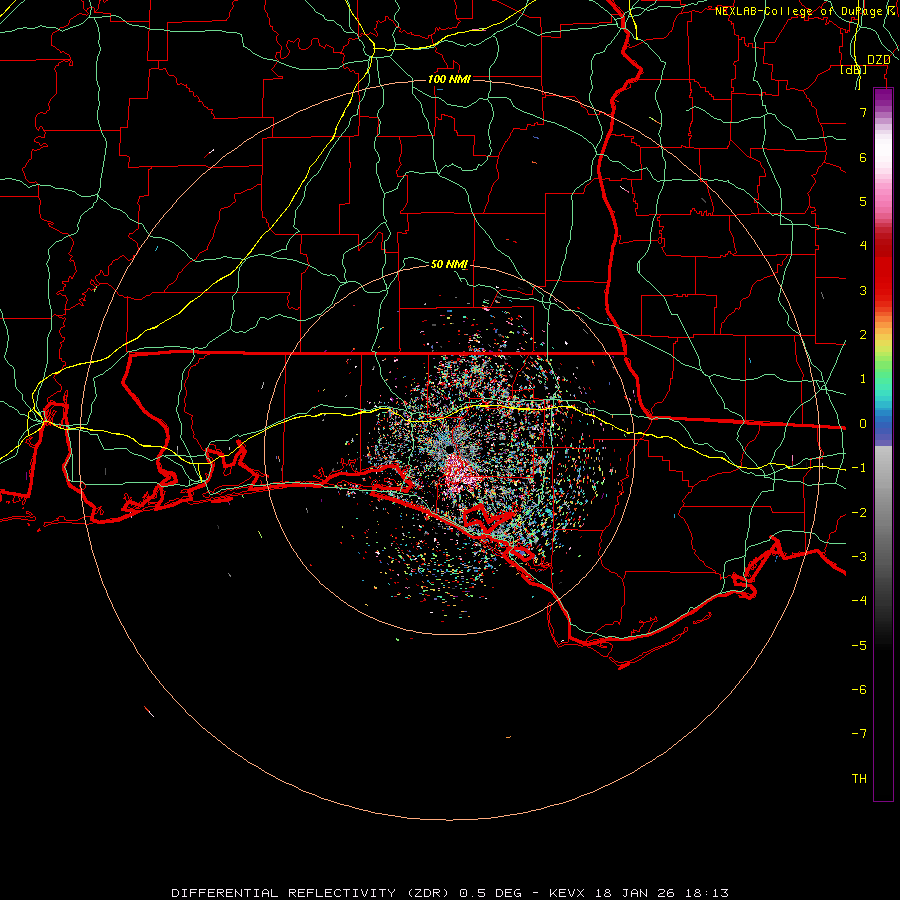
Task: Click the scale value "3" on legend
Action: click(x=863, y=290)
